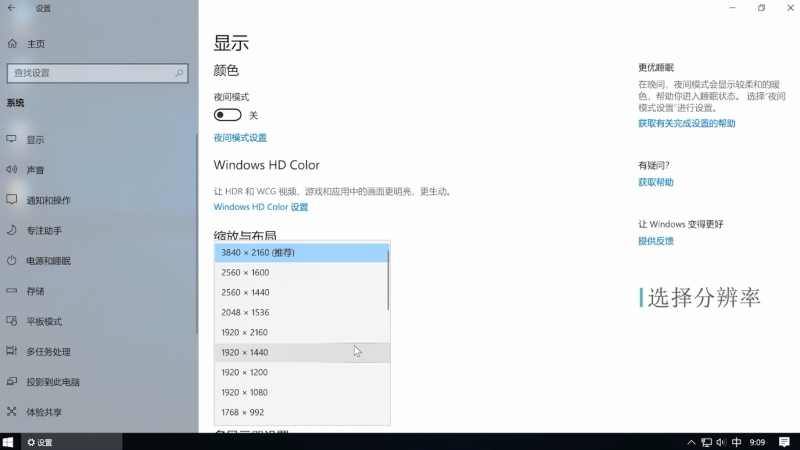Click the volume icon in system tray
The height and width of the screenshot is (450, 800).
click(721, 442)
